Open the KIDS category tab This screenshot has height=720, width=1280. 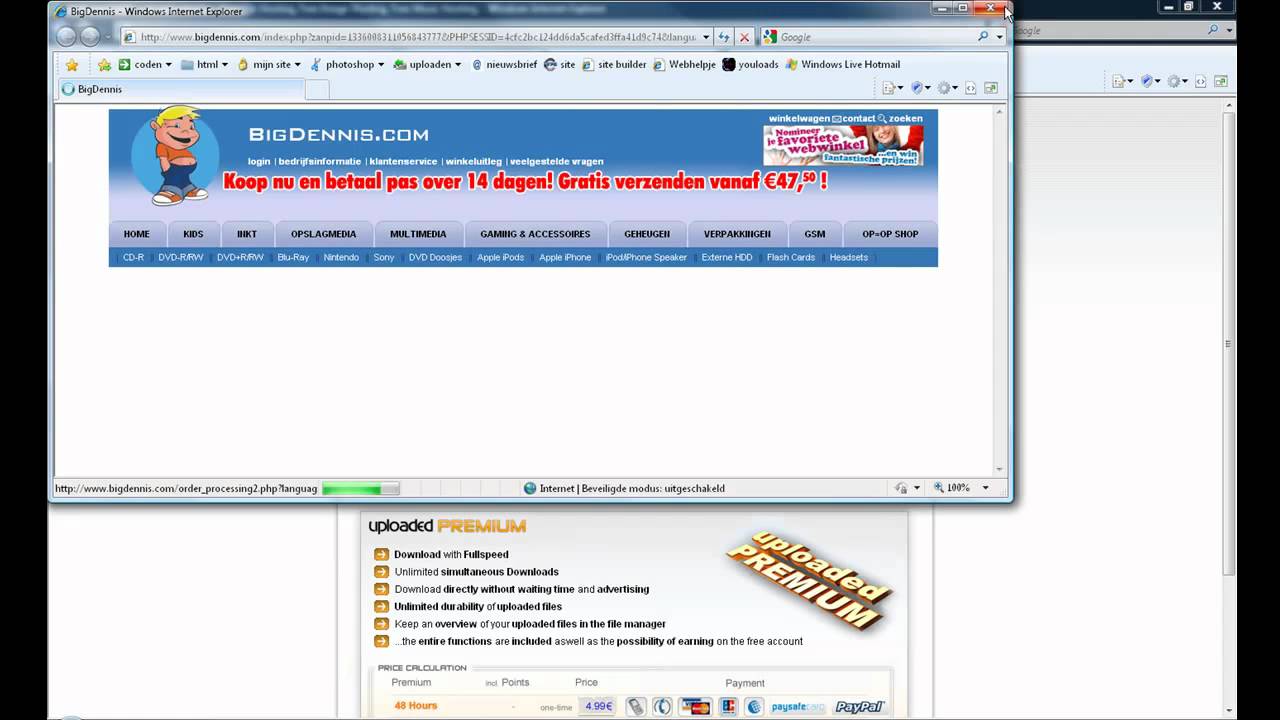193,234
